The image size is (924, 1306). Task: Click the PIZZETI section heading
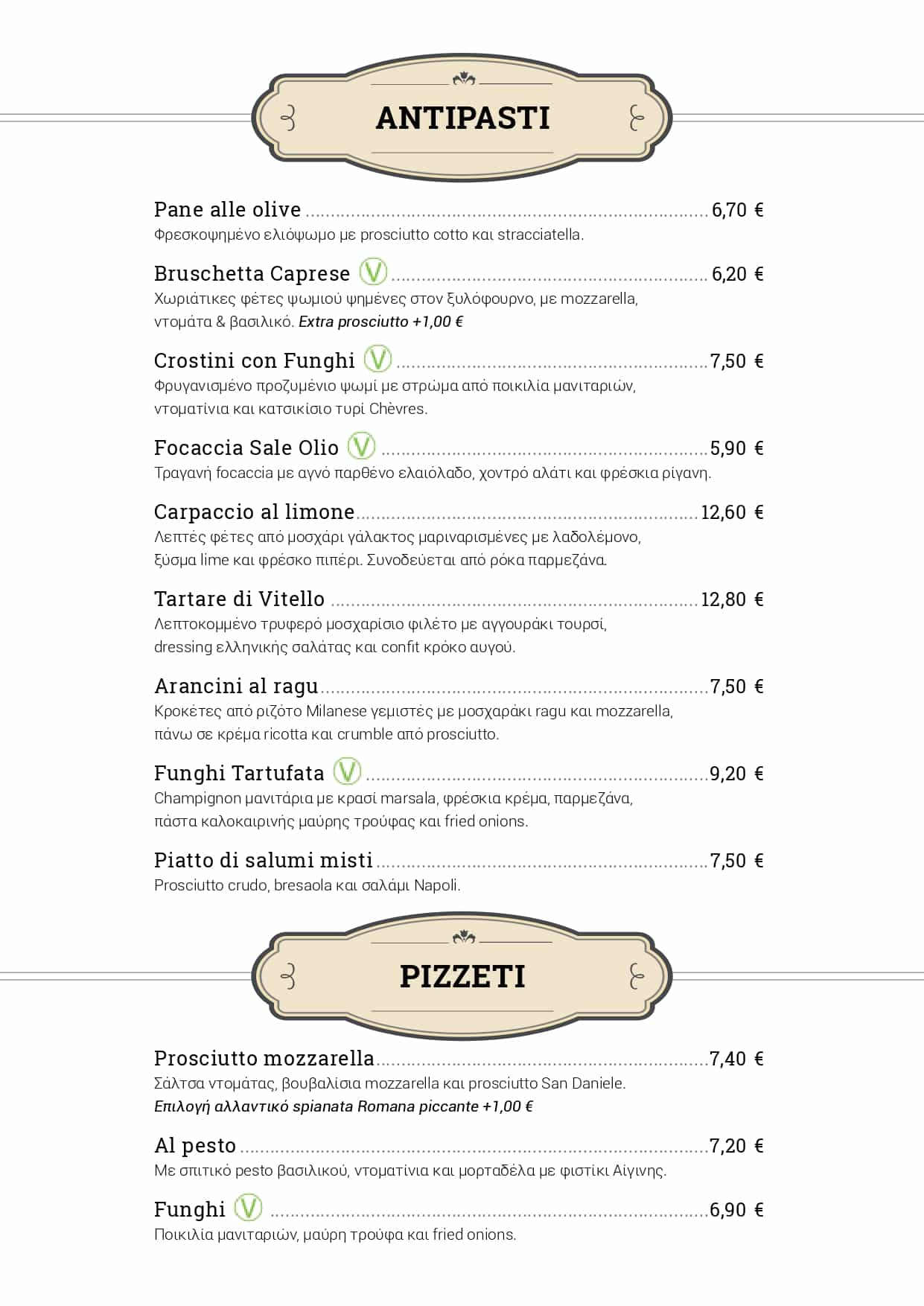pyautogui.click(x=462, y=977)
